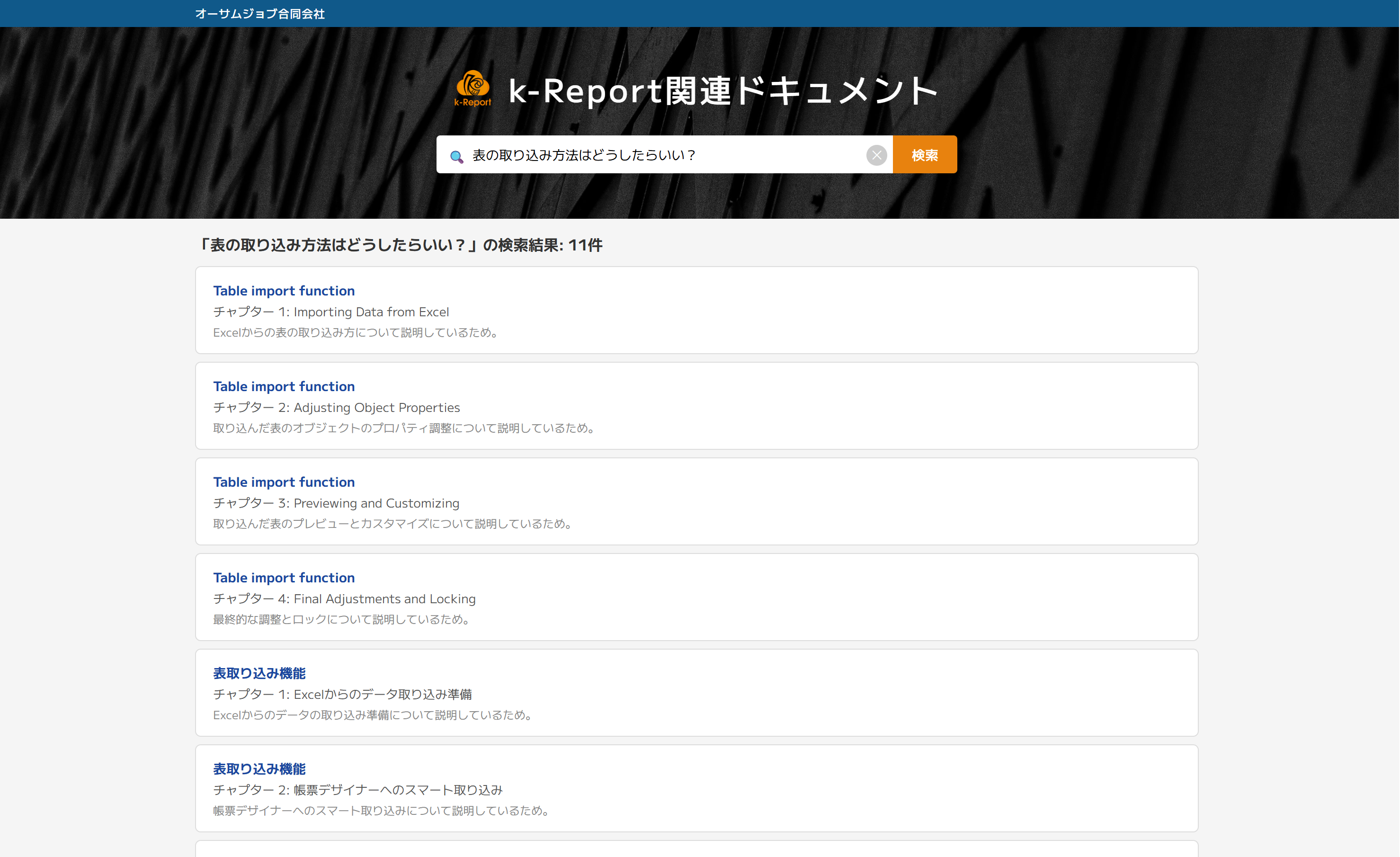Open チャプター 2: Adjusting Object Properties result
The height and width of the screenshot is (857, 1400).
tap(284, 386)
